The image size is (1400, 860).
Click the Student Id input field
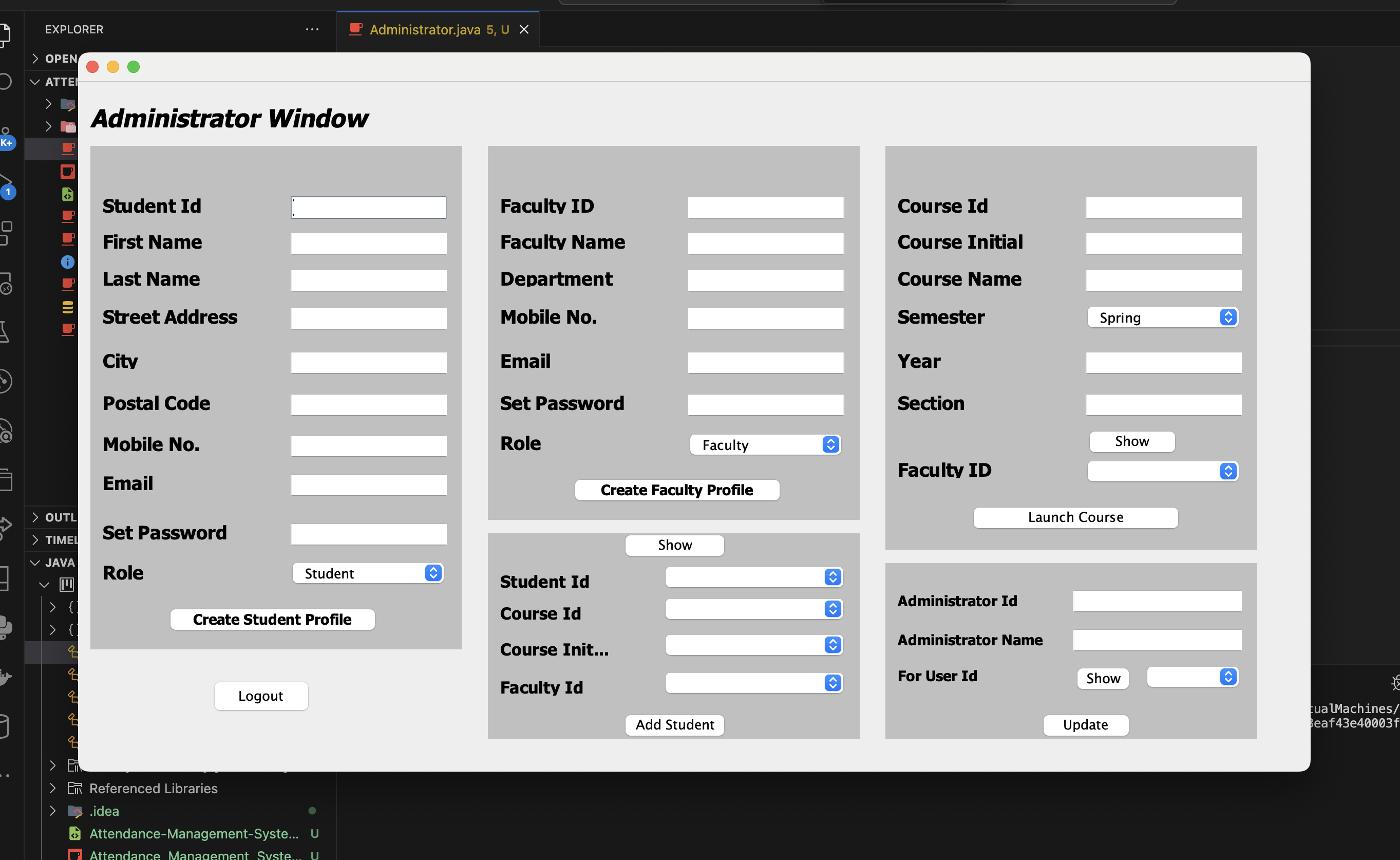[369, 205]
